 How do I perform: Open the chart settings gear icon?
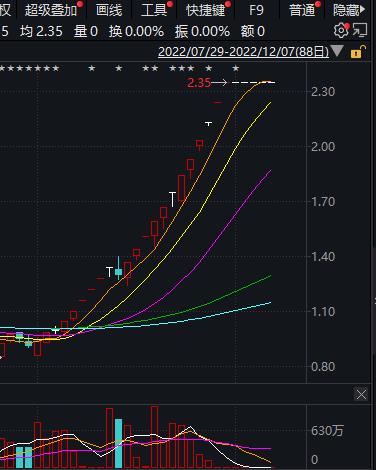click(x=341, y=31)
